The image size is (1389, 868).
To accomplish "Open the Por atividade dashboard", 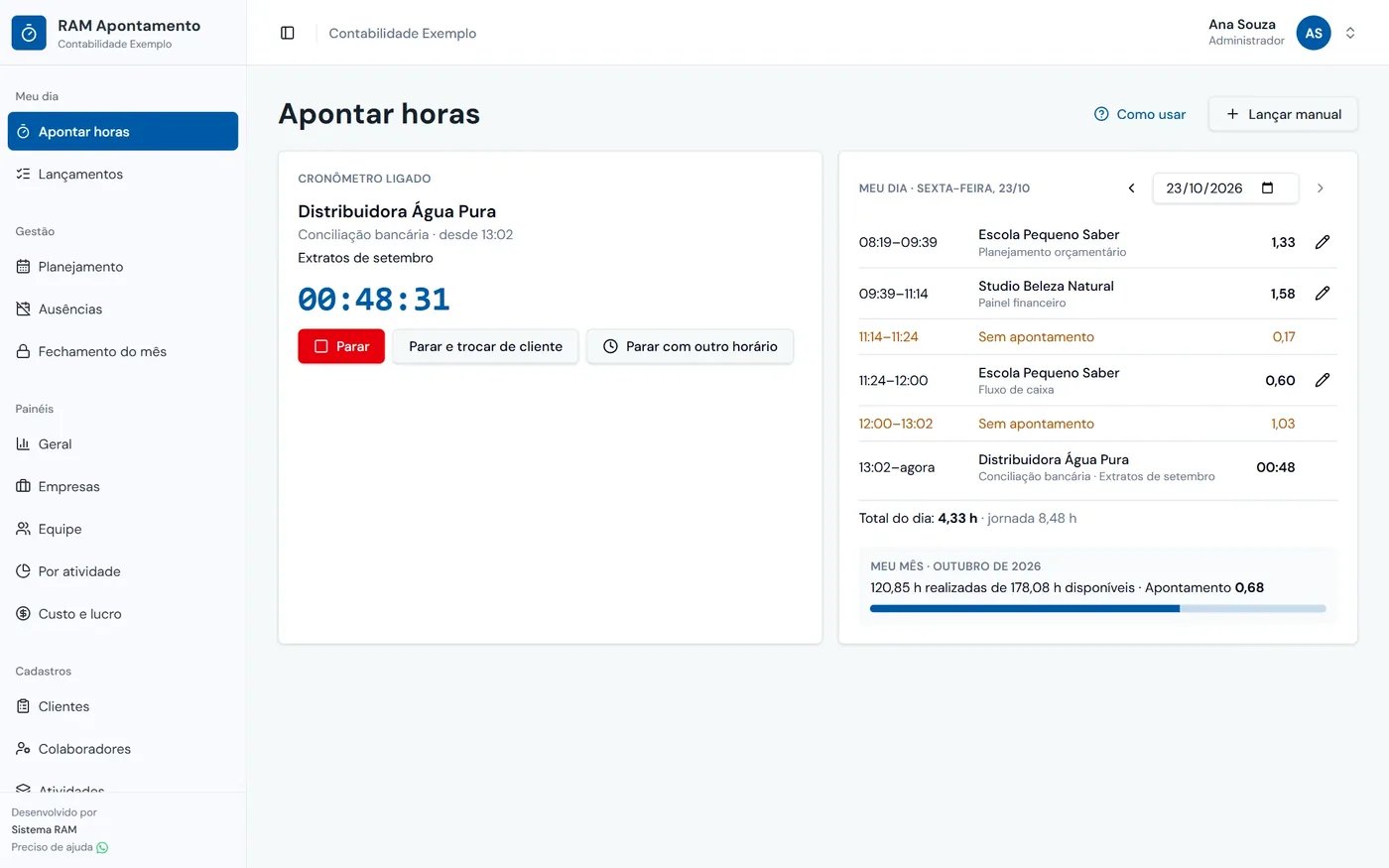I will click(x=123, y=571).
